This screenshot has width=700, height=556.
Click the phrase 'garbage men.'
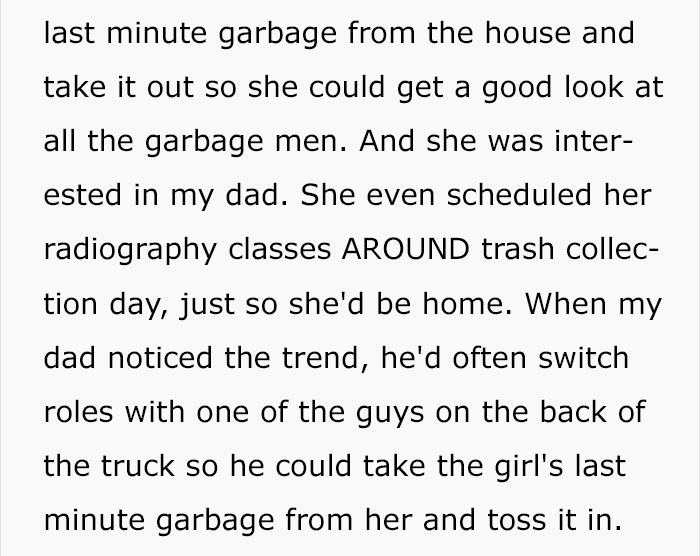pos(246,143)
